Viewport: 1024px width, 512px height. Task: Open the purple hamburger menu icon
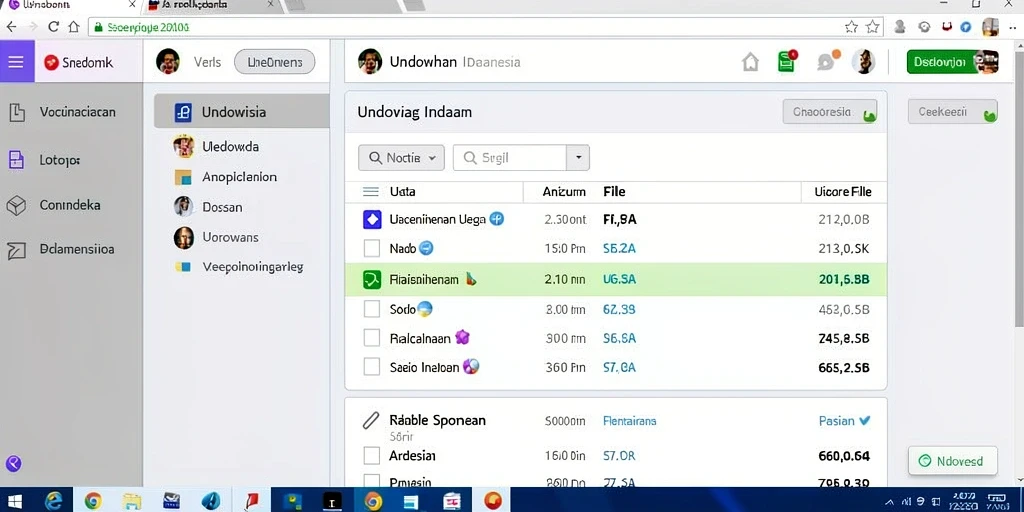coord(16,62)
